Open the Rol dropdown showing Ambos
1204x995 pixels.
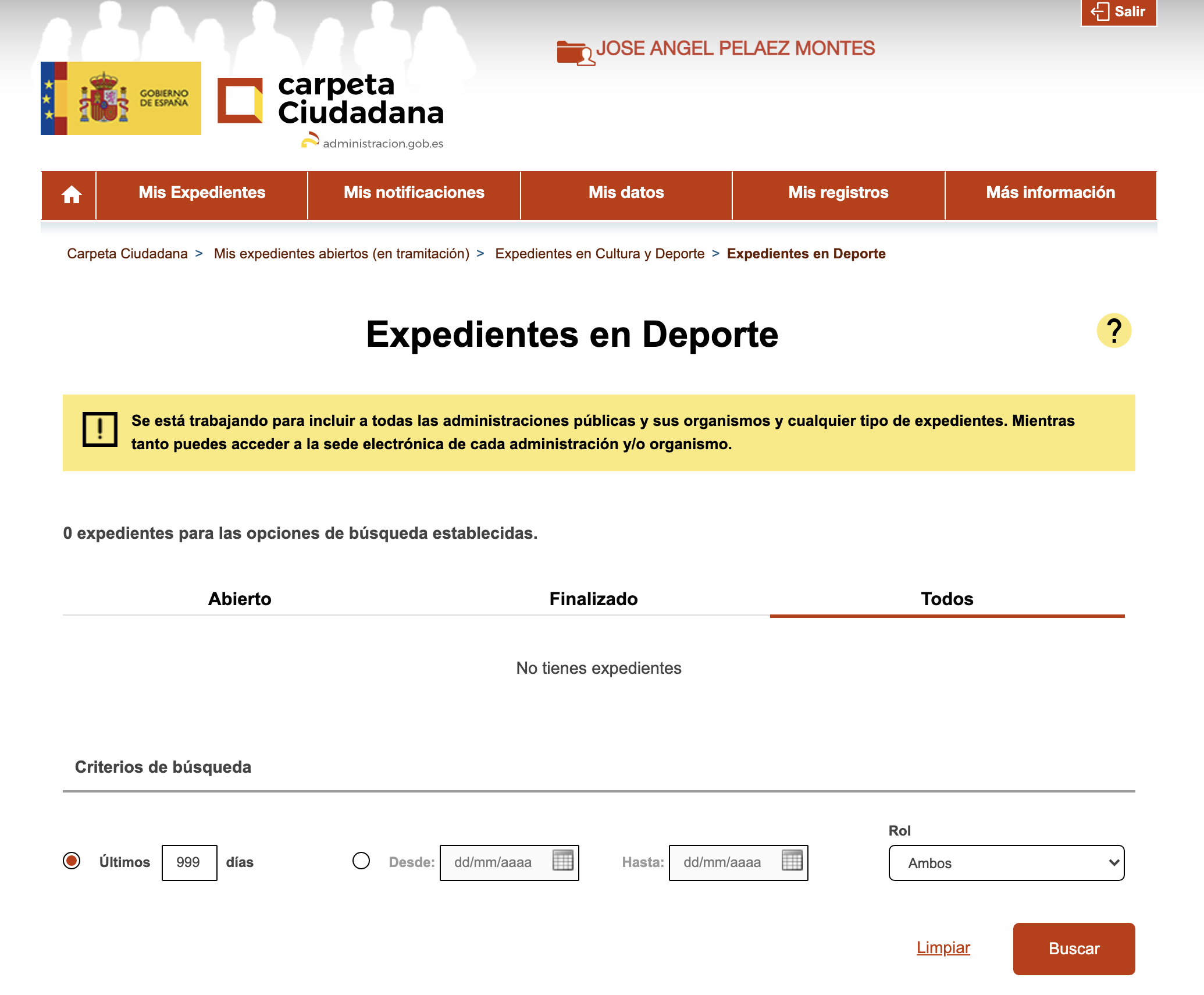(x=1006, y=863)
